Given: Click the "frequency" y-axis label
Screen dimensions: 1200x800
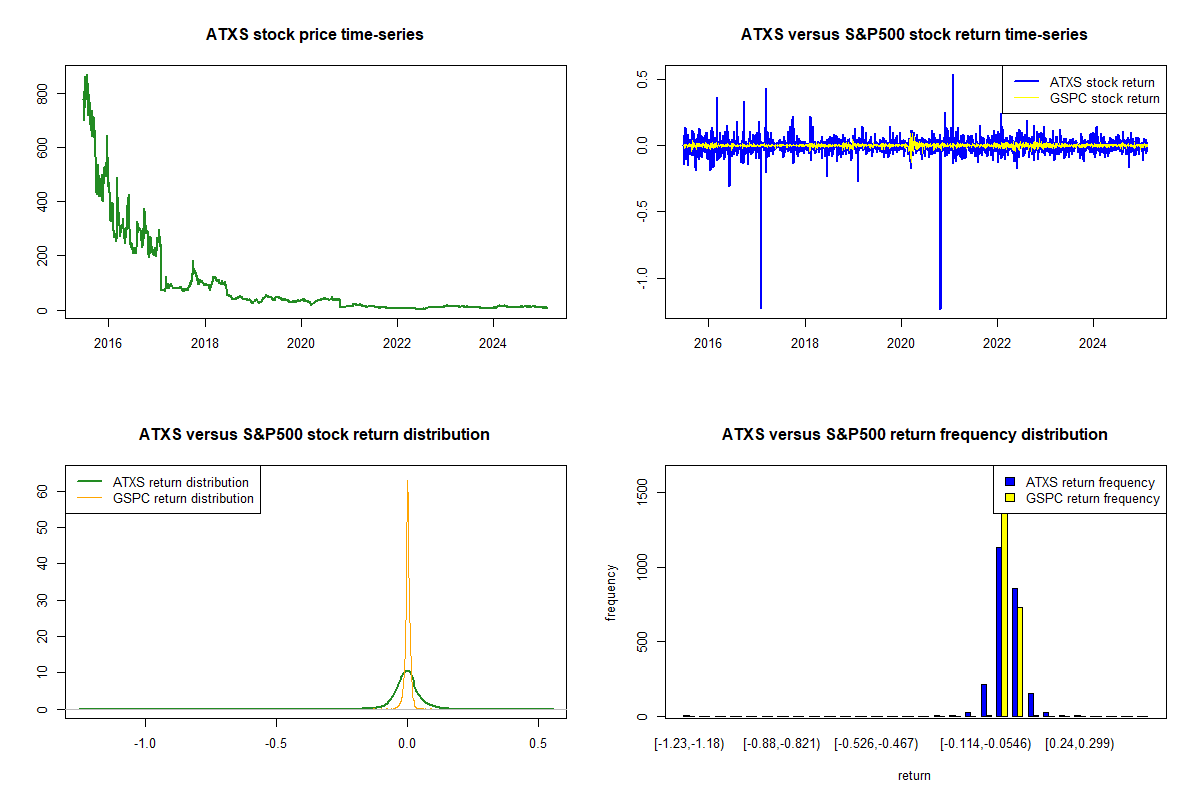Looking at the screenshot, I should pyautogui.click(x=611, y=592).
